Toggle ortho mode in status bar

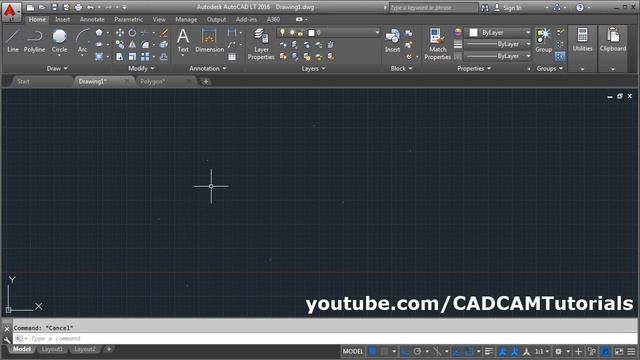(x=404, y=351)
